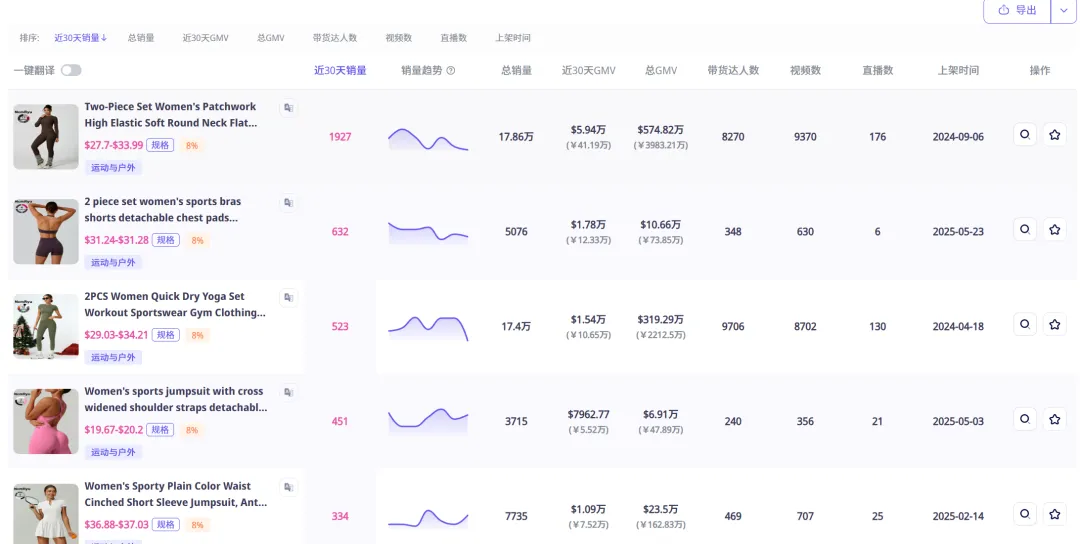This screenshot has height=544, width=1080.
Task: Click the help icon beside 销量趋势
Action: coord(451,70)
